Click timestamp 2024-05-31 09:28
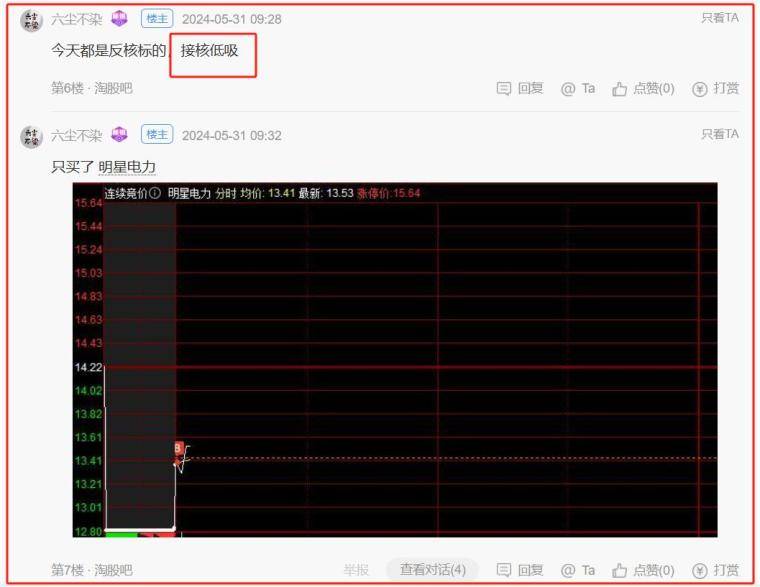760x587 pixels. coord(232,19)
